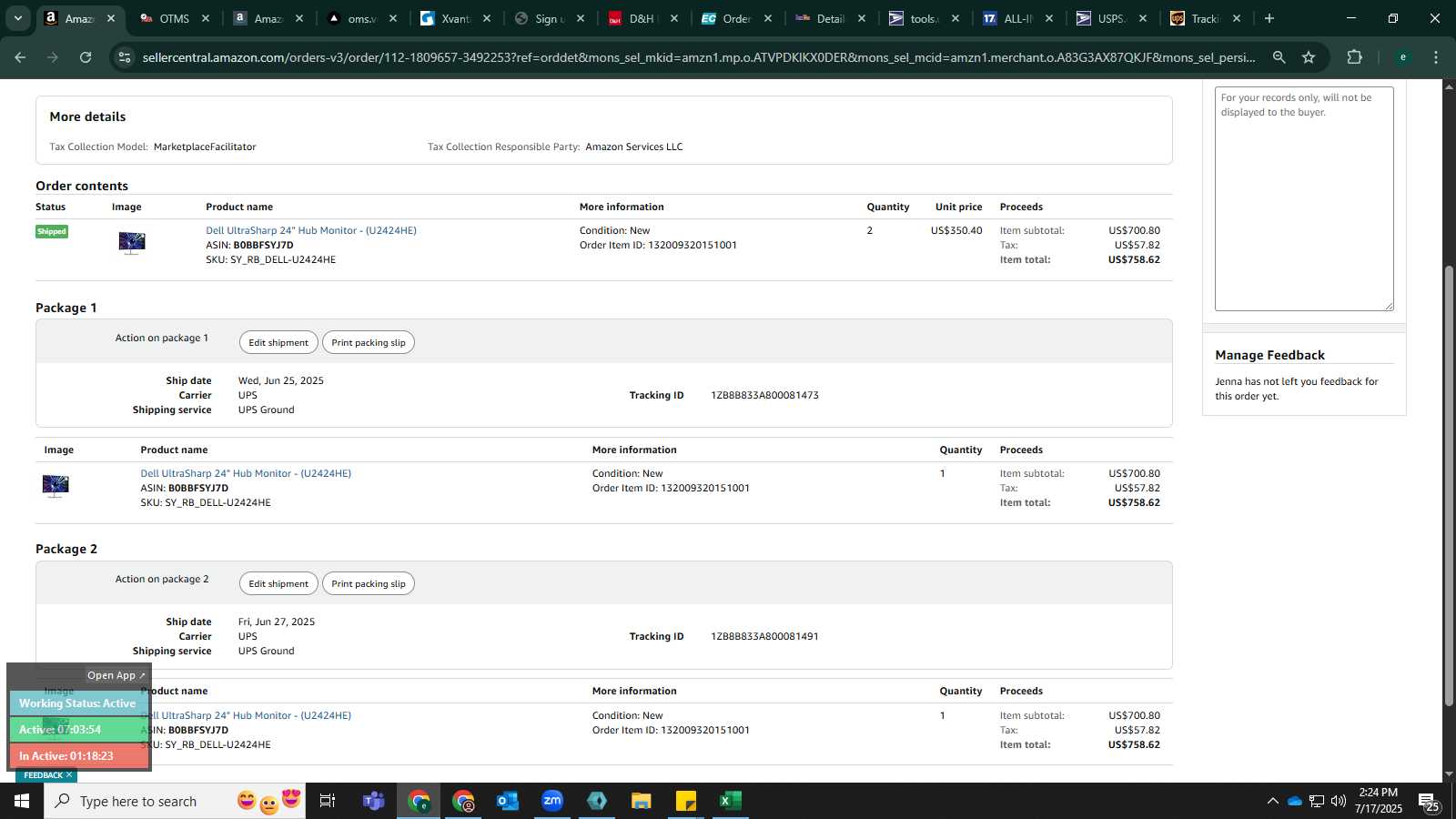Click Edit shipment for package 2
The image size is (1456, 819).
[278, 583]
